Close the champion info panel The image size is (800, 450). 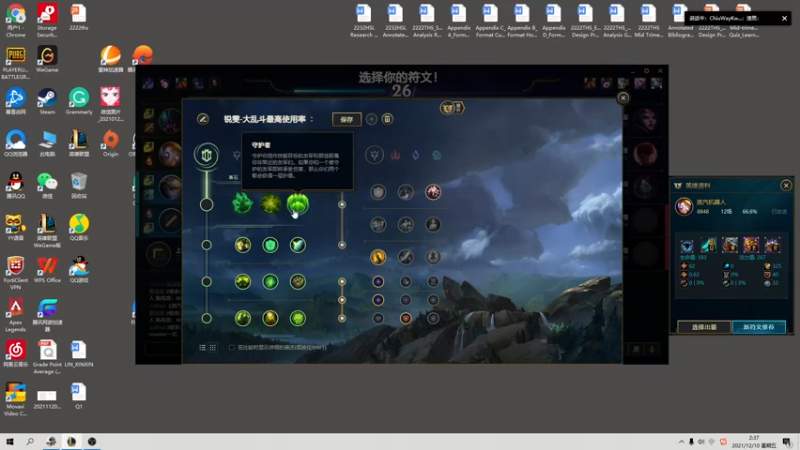click(786, 185)
